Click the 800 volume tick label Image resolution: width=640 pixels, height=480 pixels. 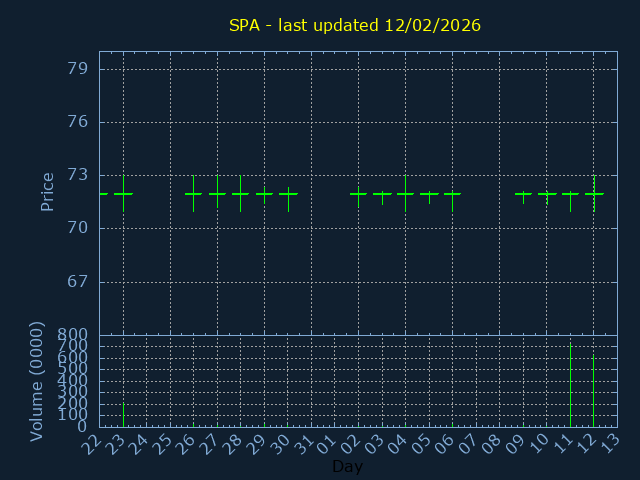72,334
